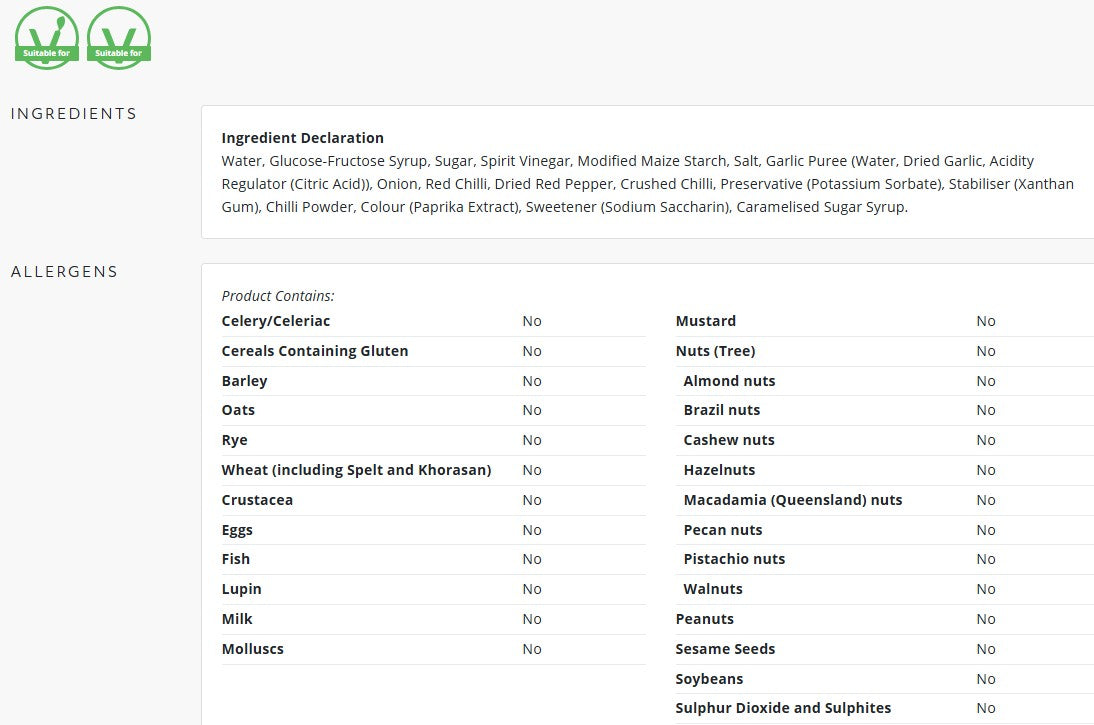Click the ALLERGENS section heading
The width and height of the screenshot is (1094, 725).
64,271
